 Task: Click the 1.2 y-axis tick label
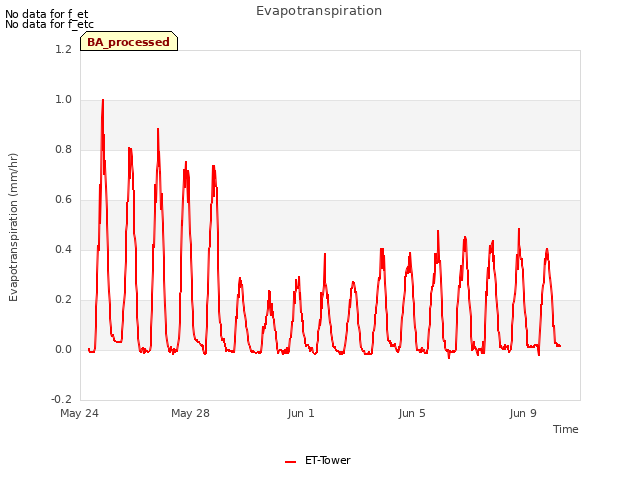point(63,49)
